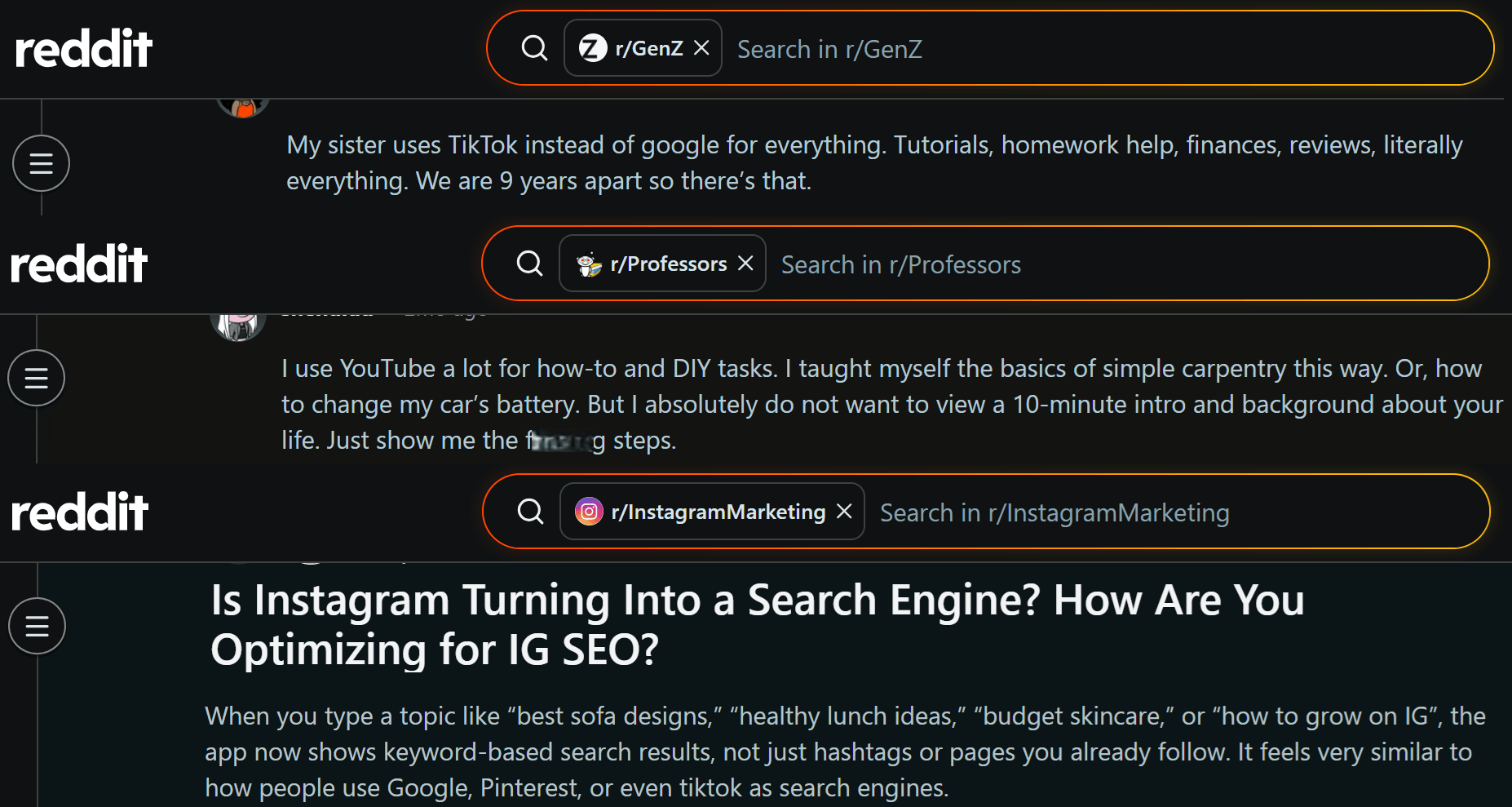Click the middle Reddit logo link
This screenshot has height=807, width=1512.
[x=78, y=263]
